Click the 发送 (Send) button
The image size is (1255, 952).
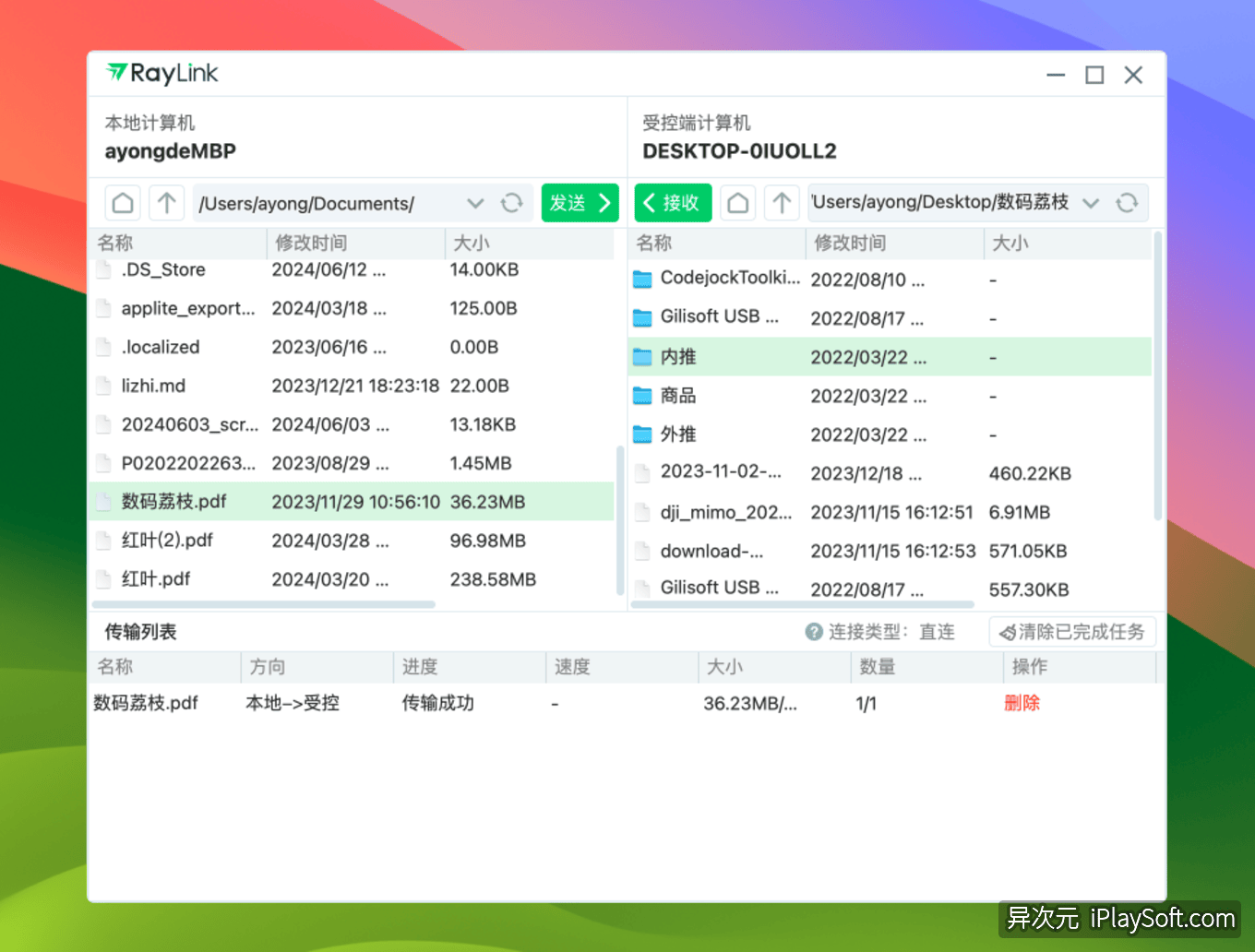[x=580, y=203]
